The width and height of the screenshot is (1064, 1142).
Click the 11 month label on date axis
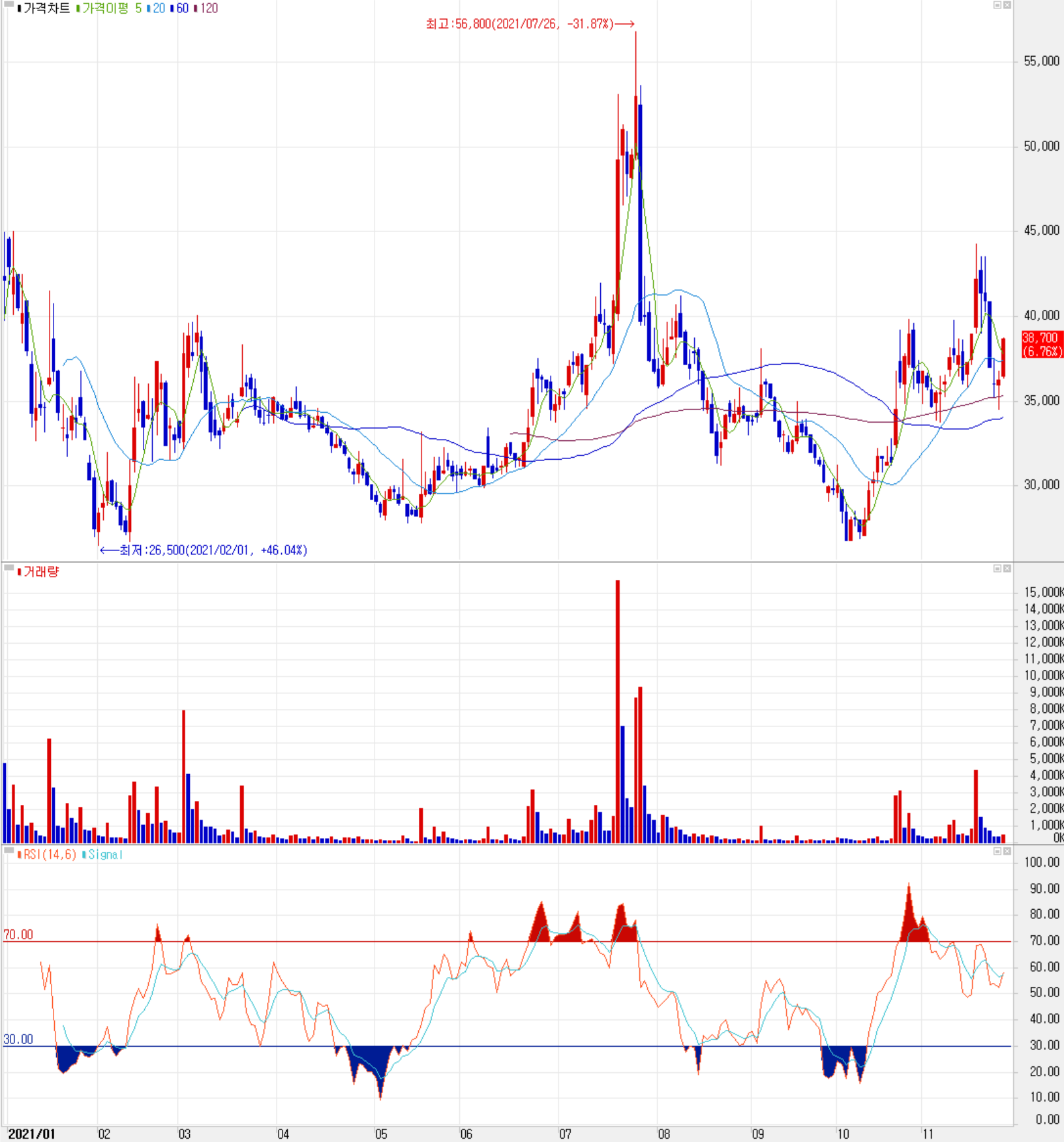point(928,1134)
